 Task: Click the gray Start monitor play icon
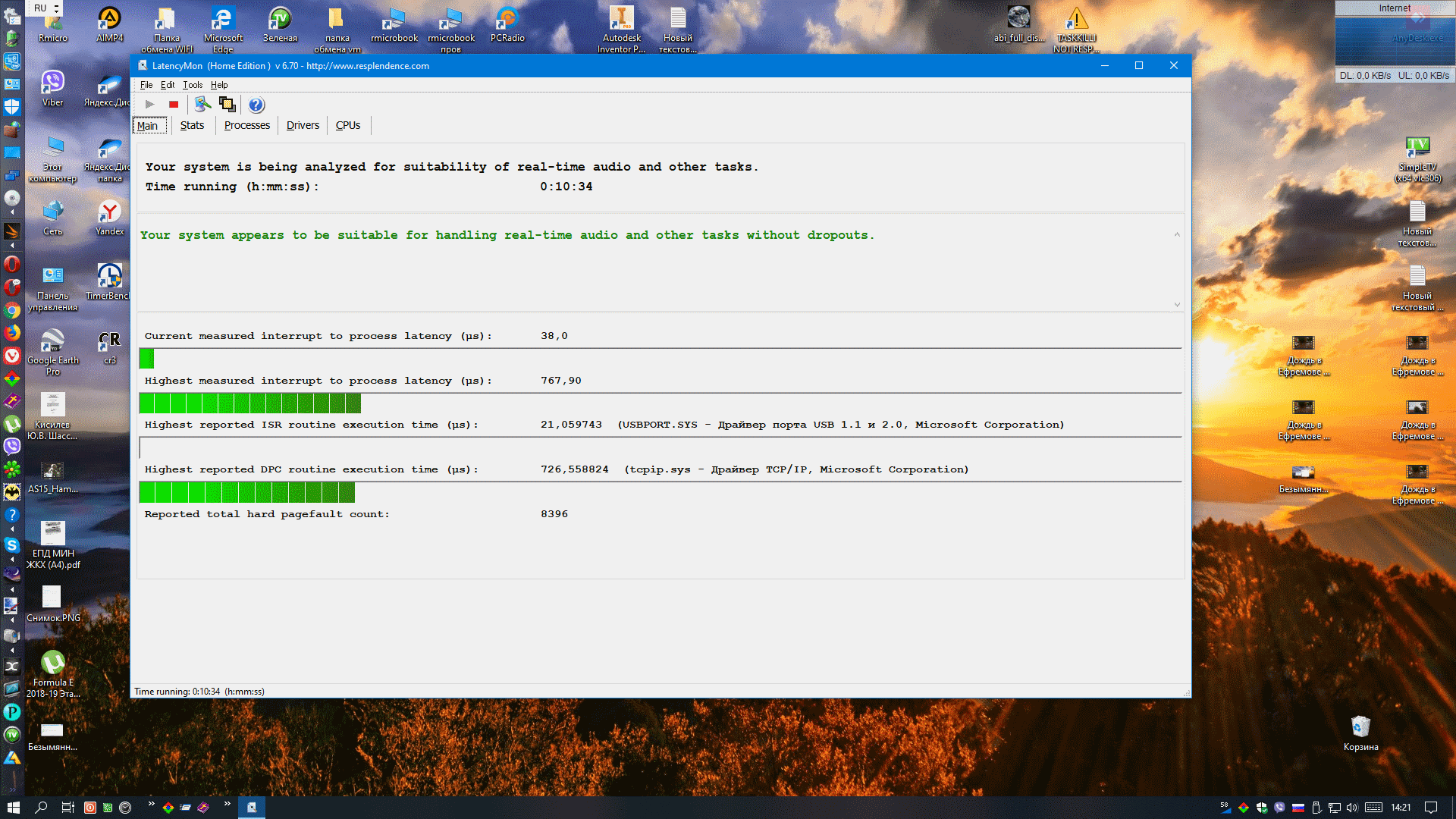click(150, 105)
